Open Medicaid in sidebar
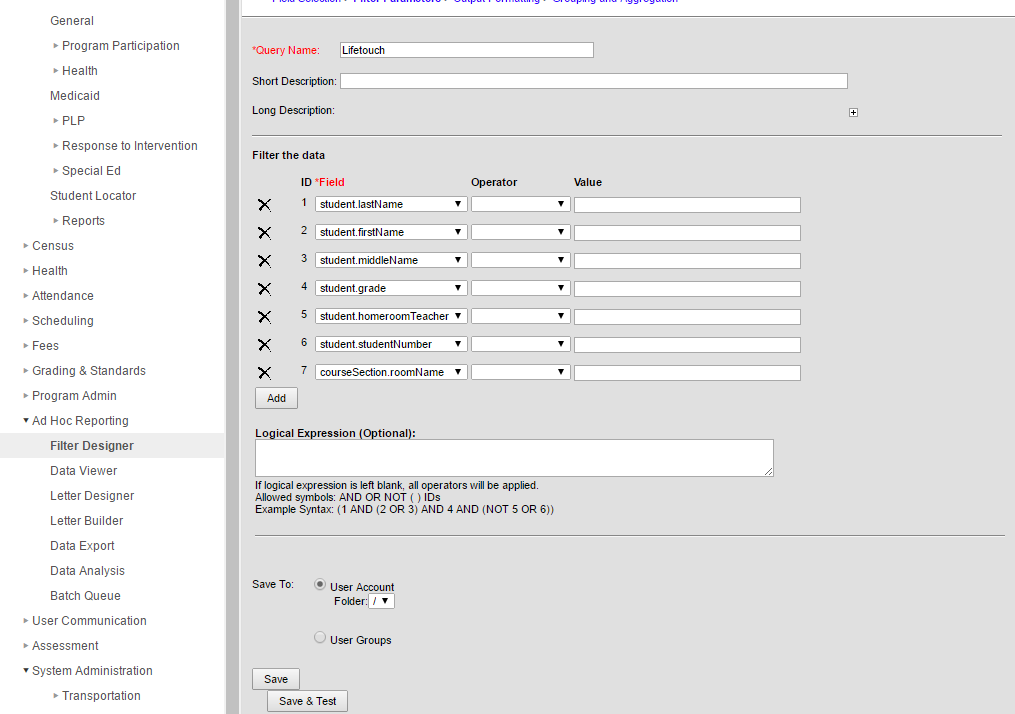This screenshot has width=1015, height=714. (x=75, y=96)
